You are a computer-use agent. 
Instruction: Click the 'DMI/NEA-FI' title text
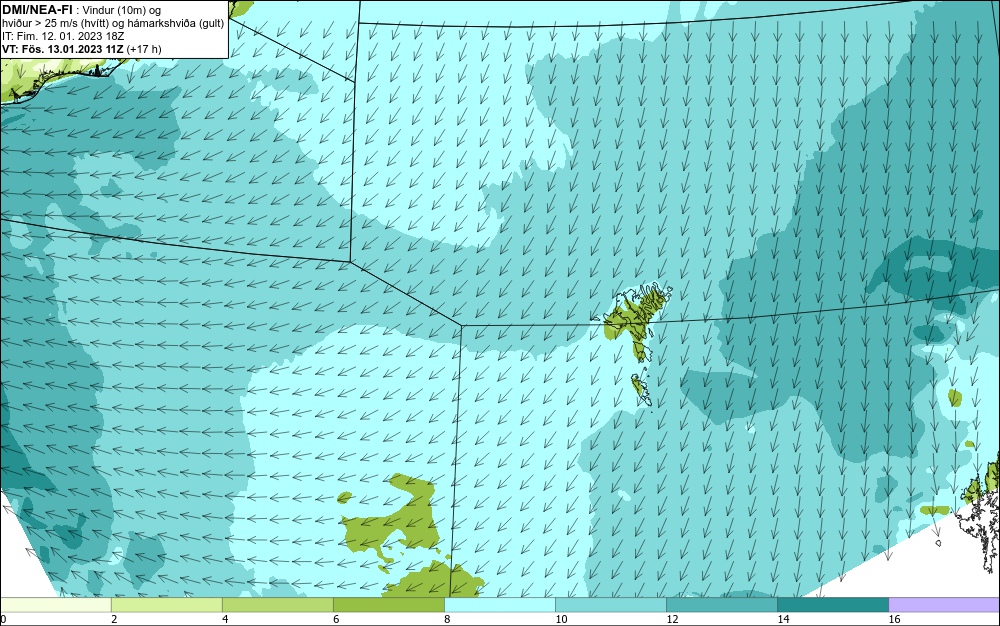coord(37,9)
